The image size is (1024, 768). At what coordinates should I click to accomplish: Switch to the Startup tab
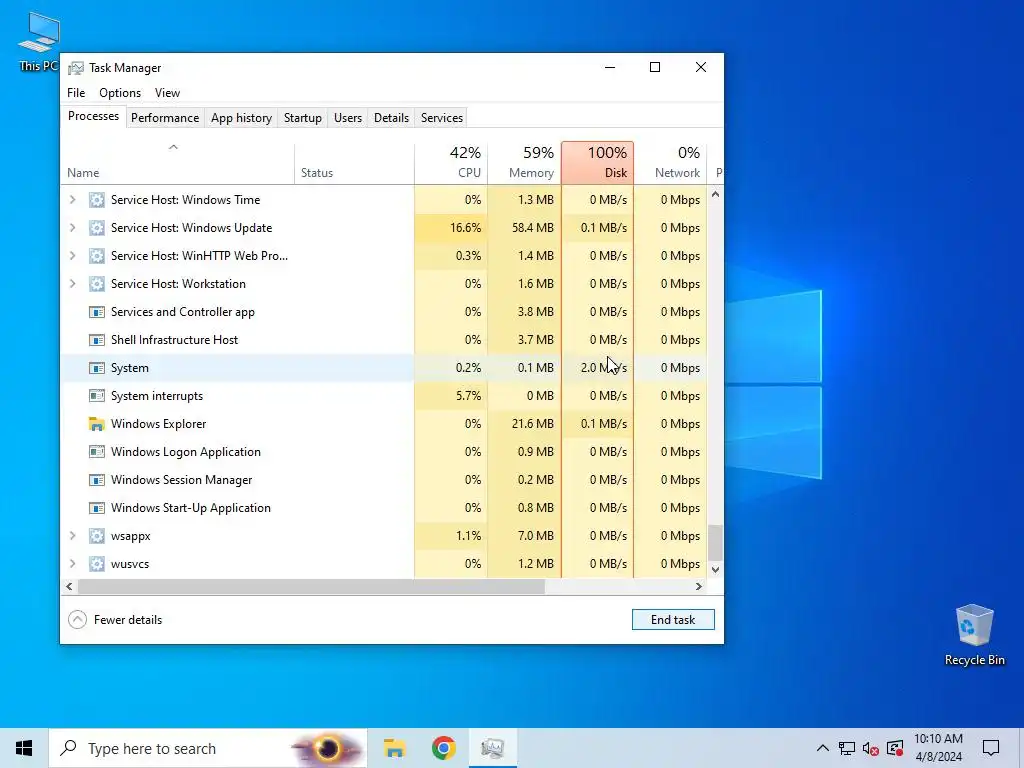(302, 118)
